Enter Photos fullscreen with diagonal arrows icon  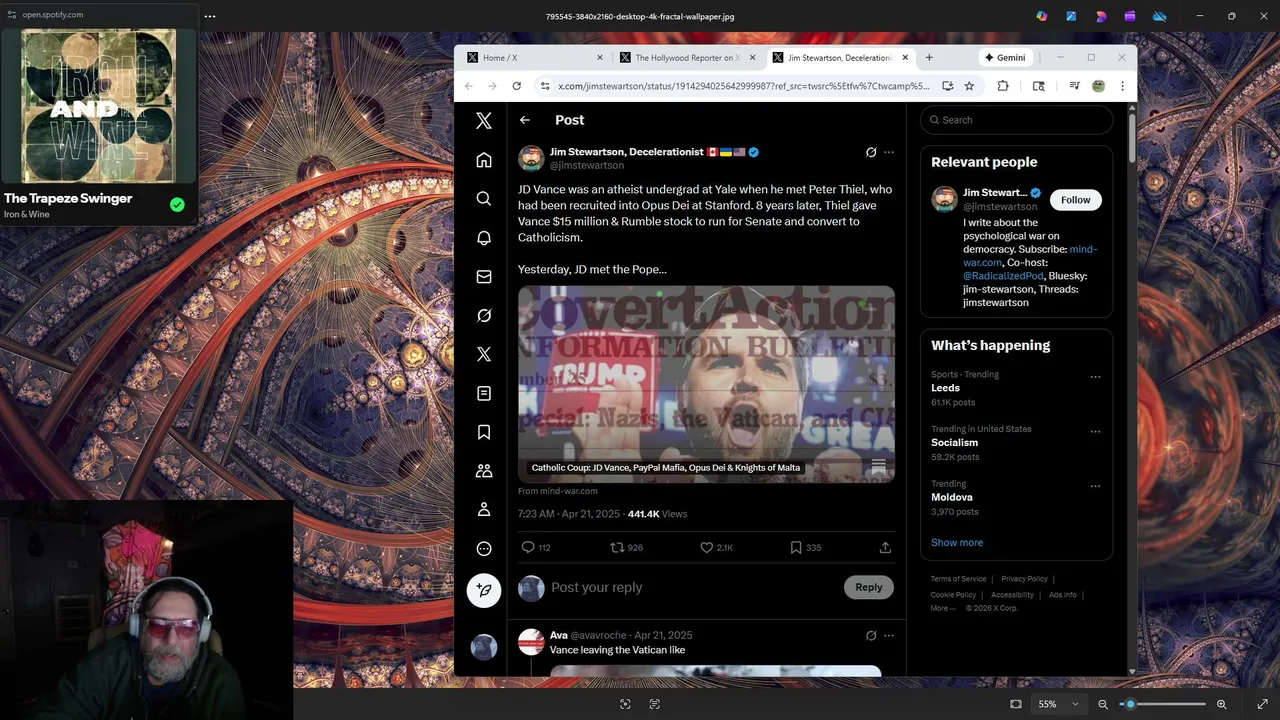[1262, 704]
